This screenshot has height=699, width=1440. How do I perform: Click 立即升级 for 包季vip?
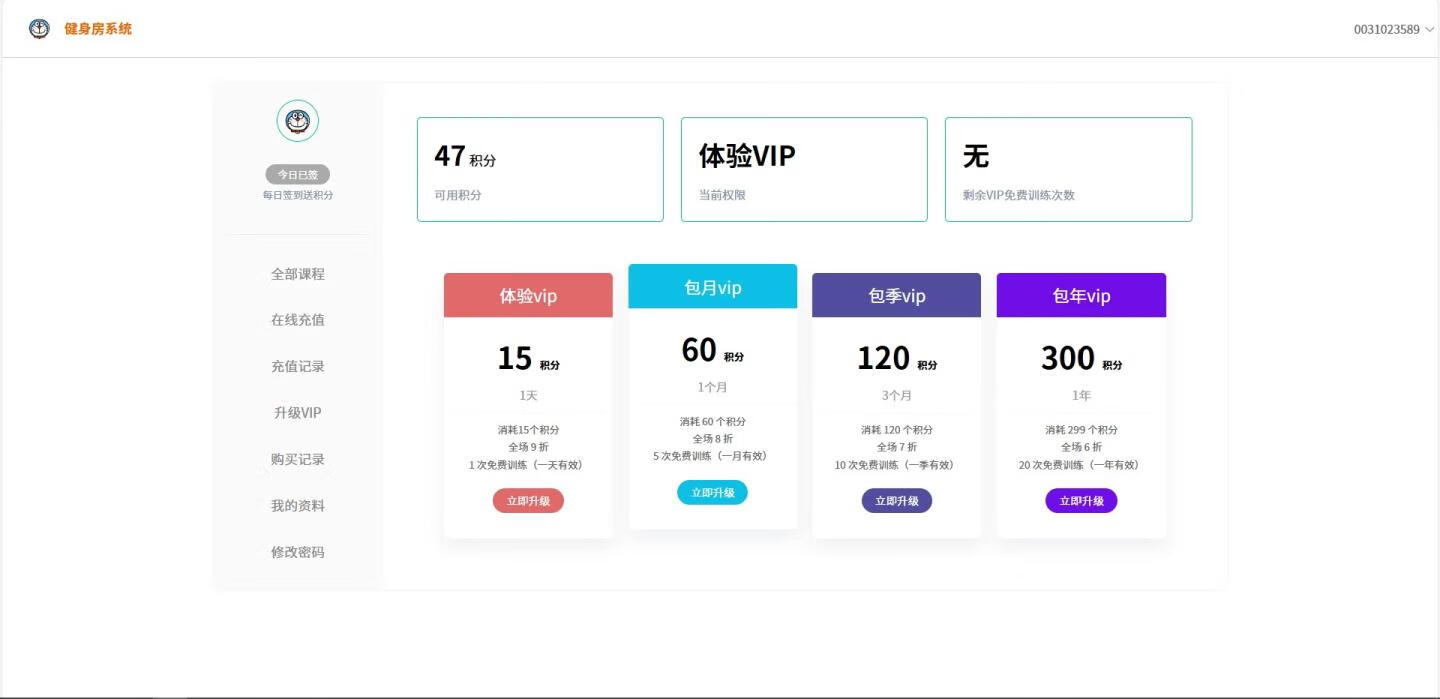coord(896,501)
